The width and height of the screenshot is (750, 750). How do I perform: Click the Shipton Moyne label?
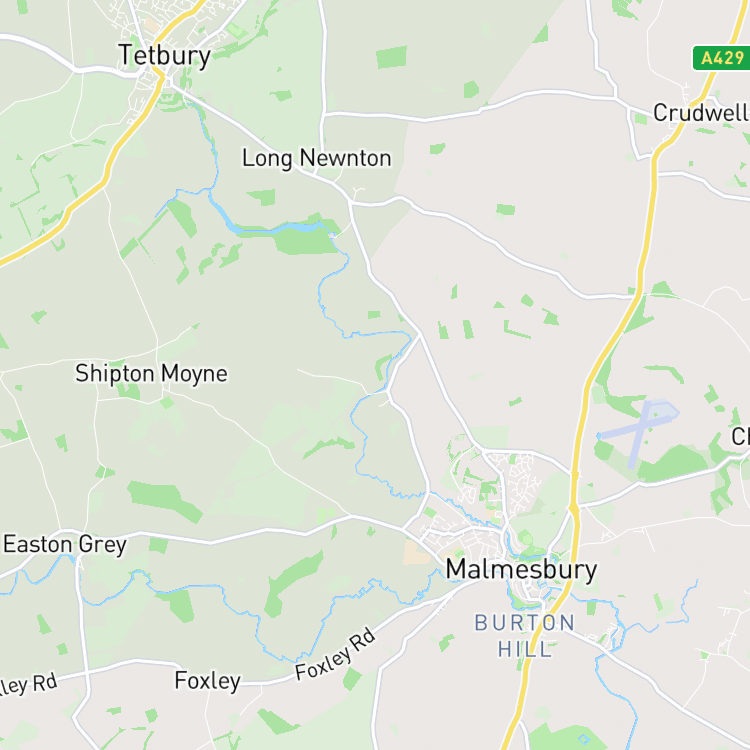click(x=151, y=374)
